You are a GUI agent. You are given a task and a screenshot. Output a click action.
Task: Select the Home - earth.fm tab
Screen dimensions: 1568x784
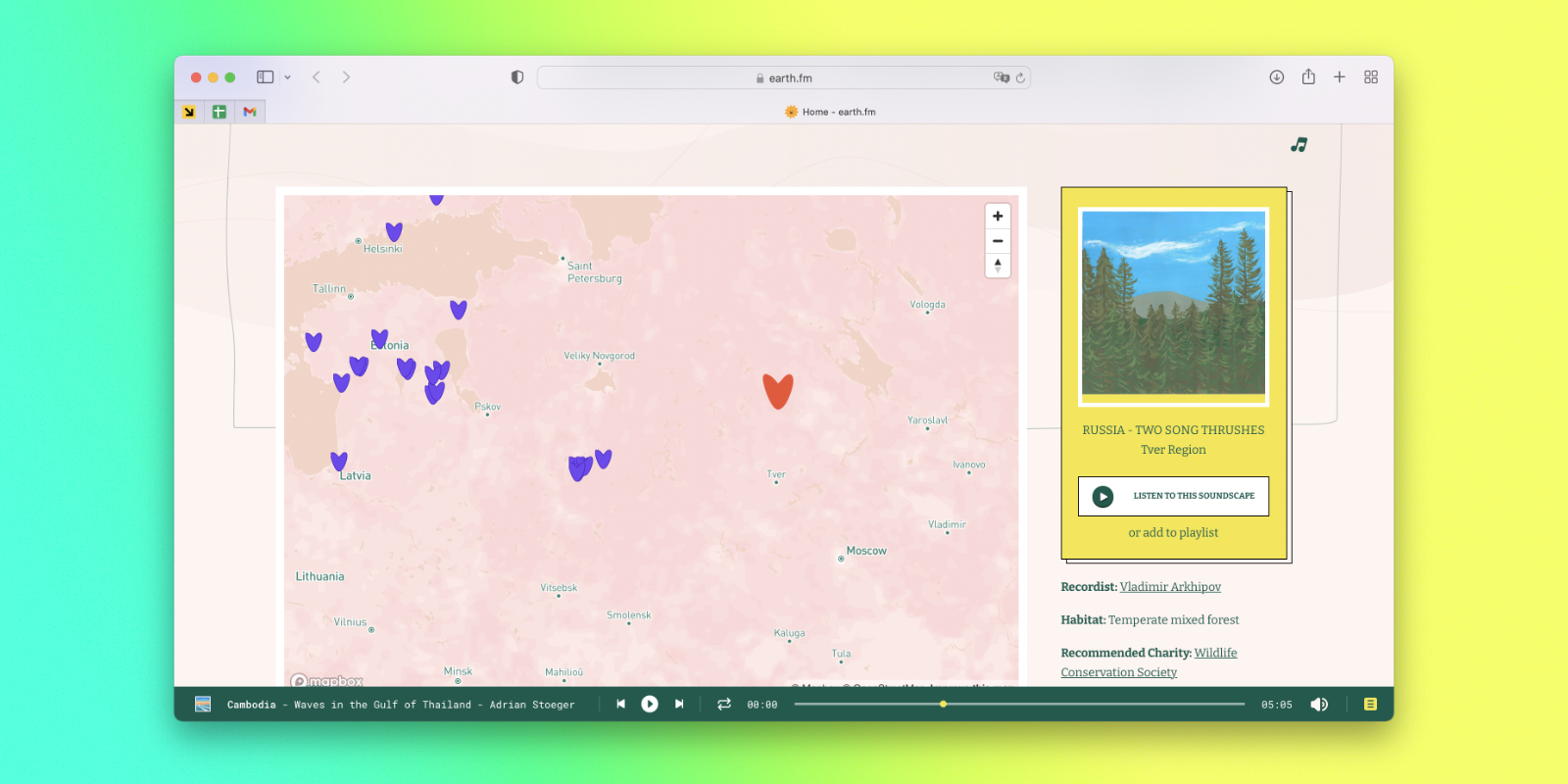tap(829, 112)
